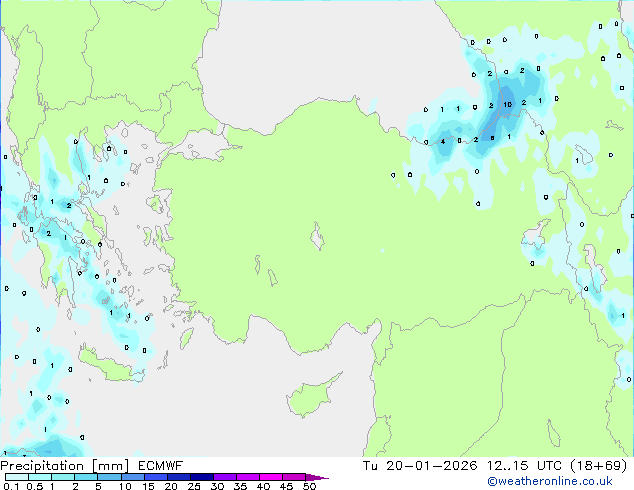Screen dimensions: 634x490
Task: Click the '4' precipitation value on the map
Action: (443, 142)
